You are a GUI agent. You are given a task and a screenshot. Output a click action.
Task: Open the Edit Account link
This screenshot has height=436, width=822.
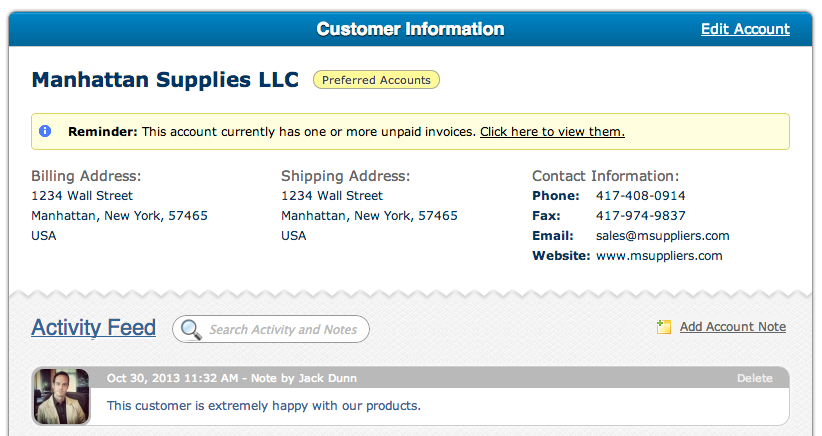click(x=745, y=29)
